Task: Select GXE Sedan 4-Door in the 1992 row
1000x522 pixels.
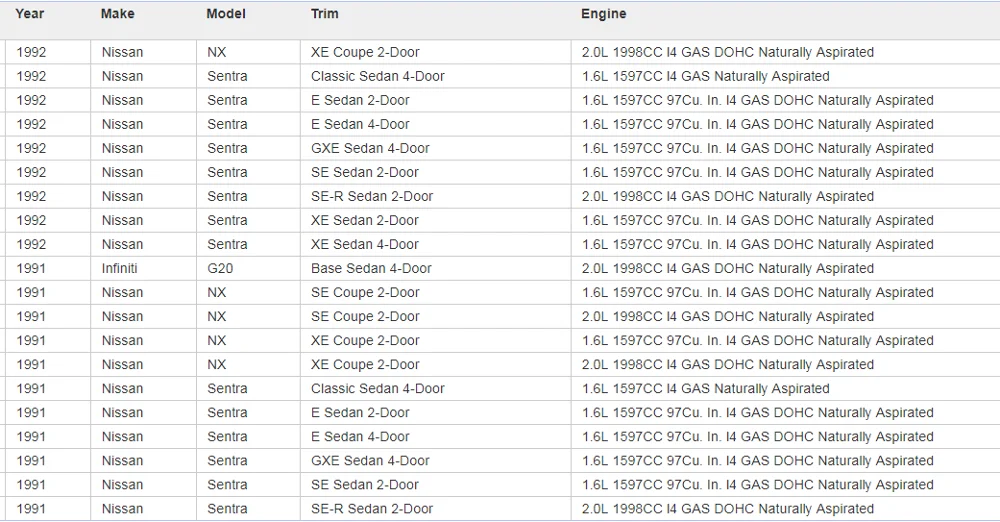Action: pyautogui.click(x=370, y=148)
